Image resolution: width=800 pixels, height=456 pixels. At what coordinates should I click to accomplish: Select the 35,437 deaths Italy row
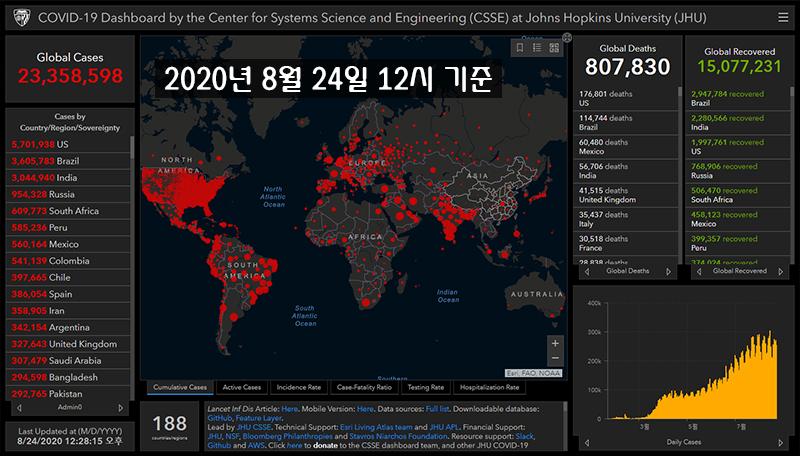626,219
